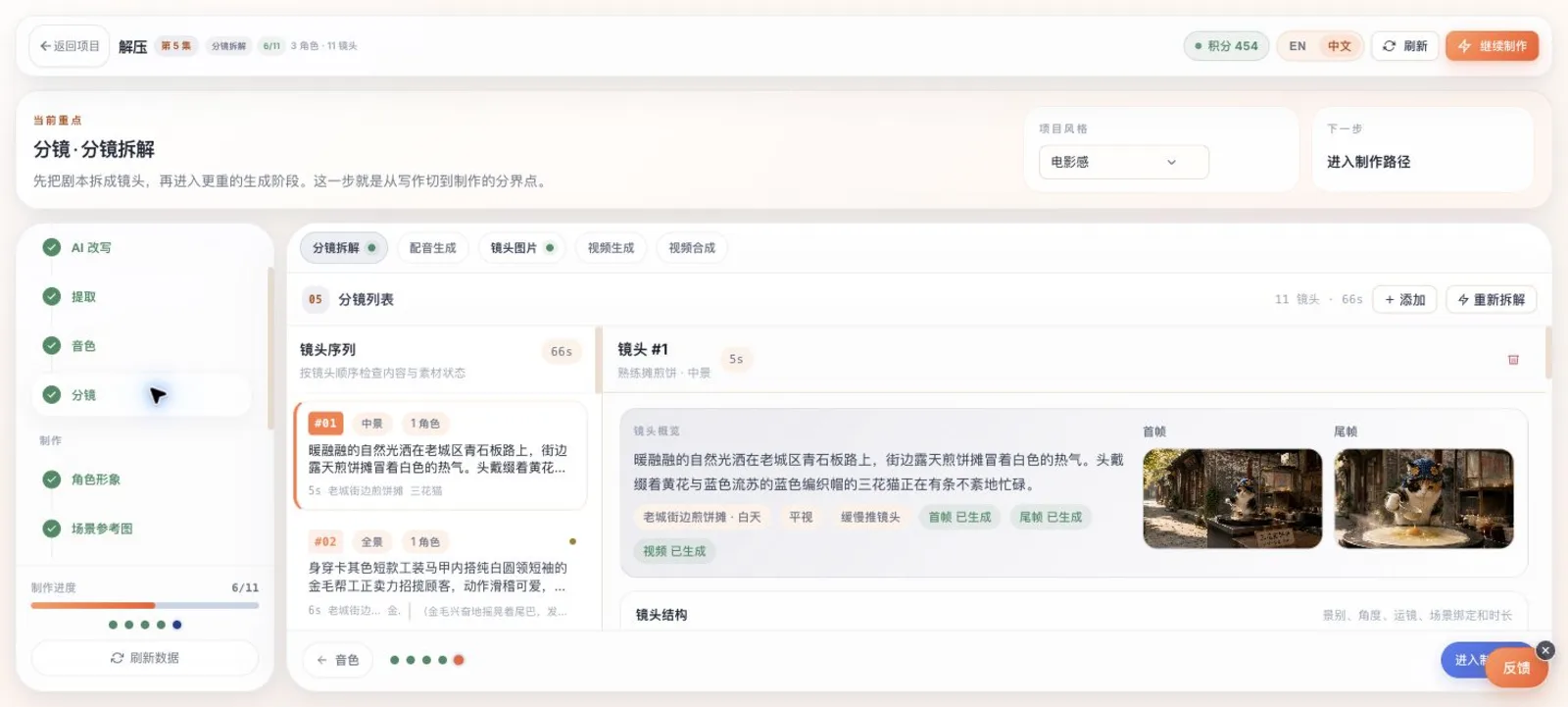Open the 积分 454 points badge
This screenshot has height=707, width=1568.
[x=1226, y=46]
